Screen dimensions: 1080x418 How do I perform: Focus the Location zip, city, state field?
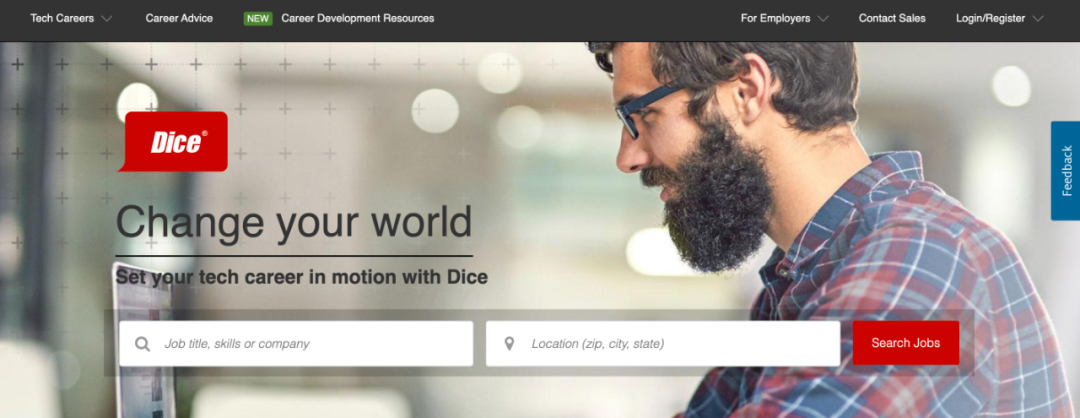click(663, 344)
